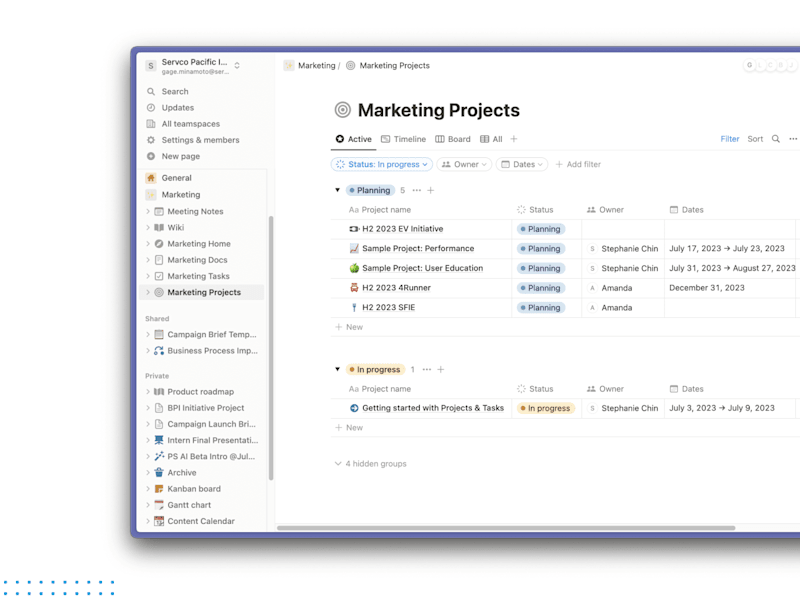Add a new item to the Planning group with plus
The height and width of the screenshot is (600, 800).
click(431, 190)
